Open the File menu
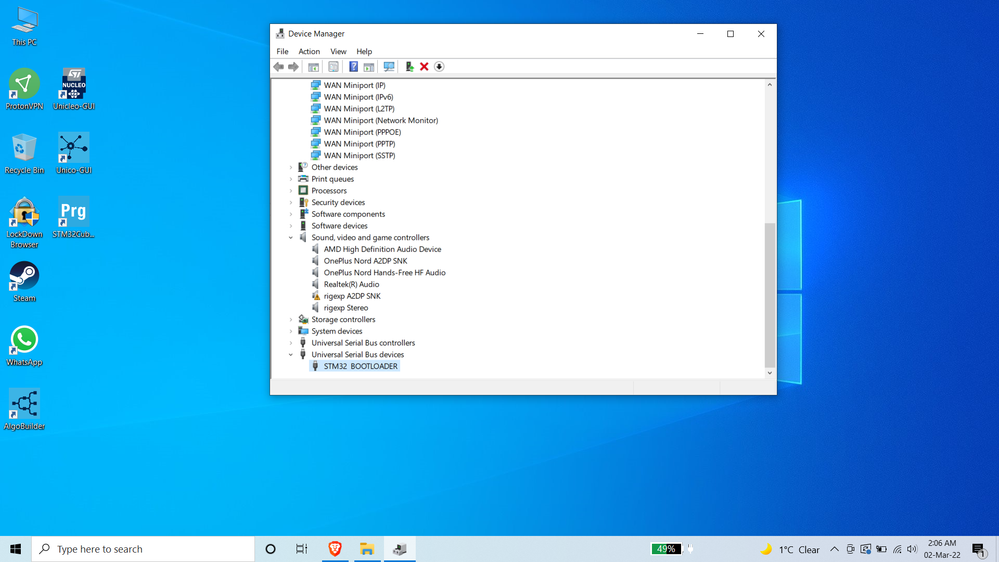 pyautogui.click(x=282, y=52)
